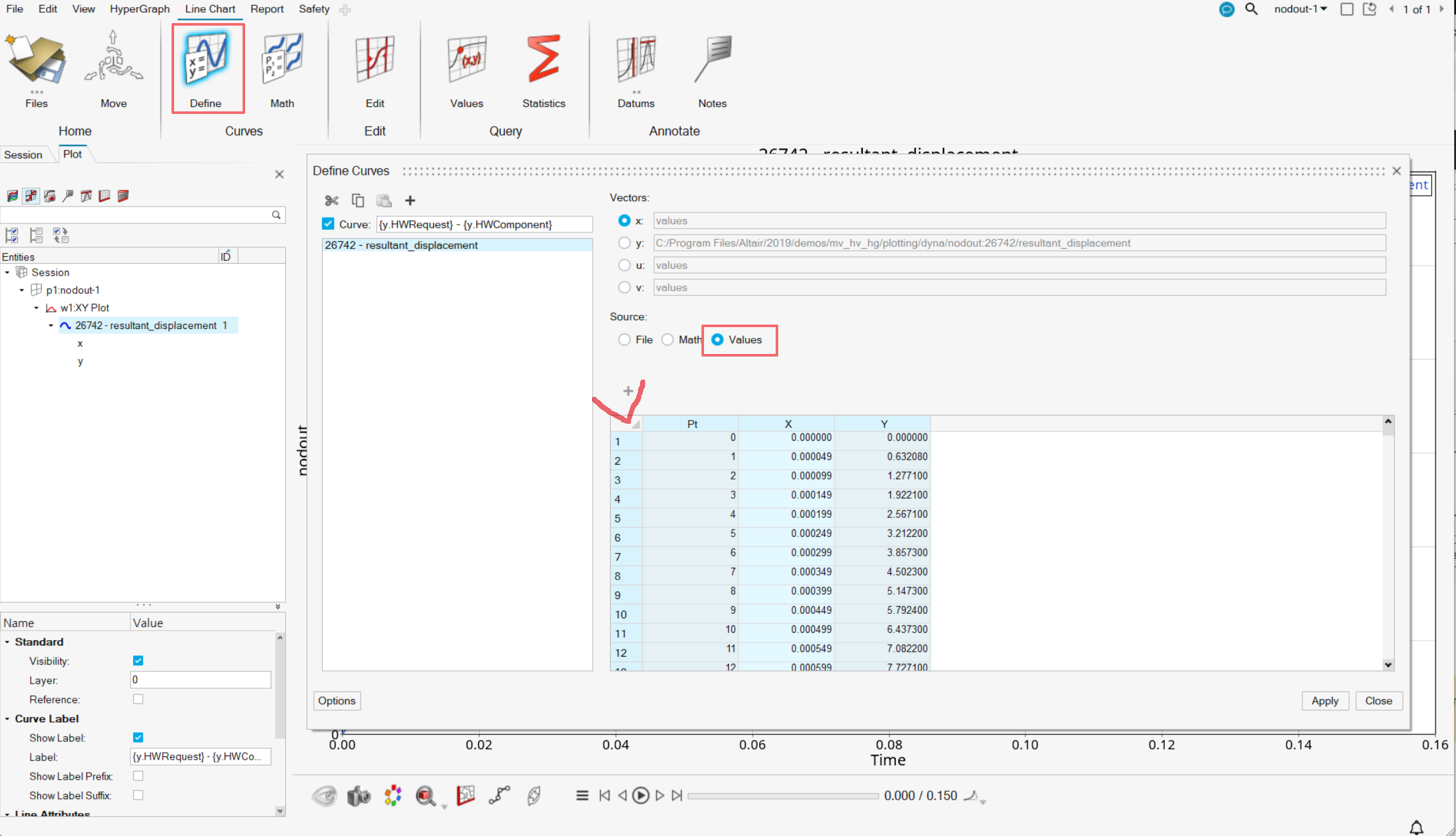Click the notification bell icon
Image resolution: width=1456 pixels, height=836 pixels.
[1417, 828]
